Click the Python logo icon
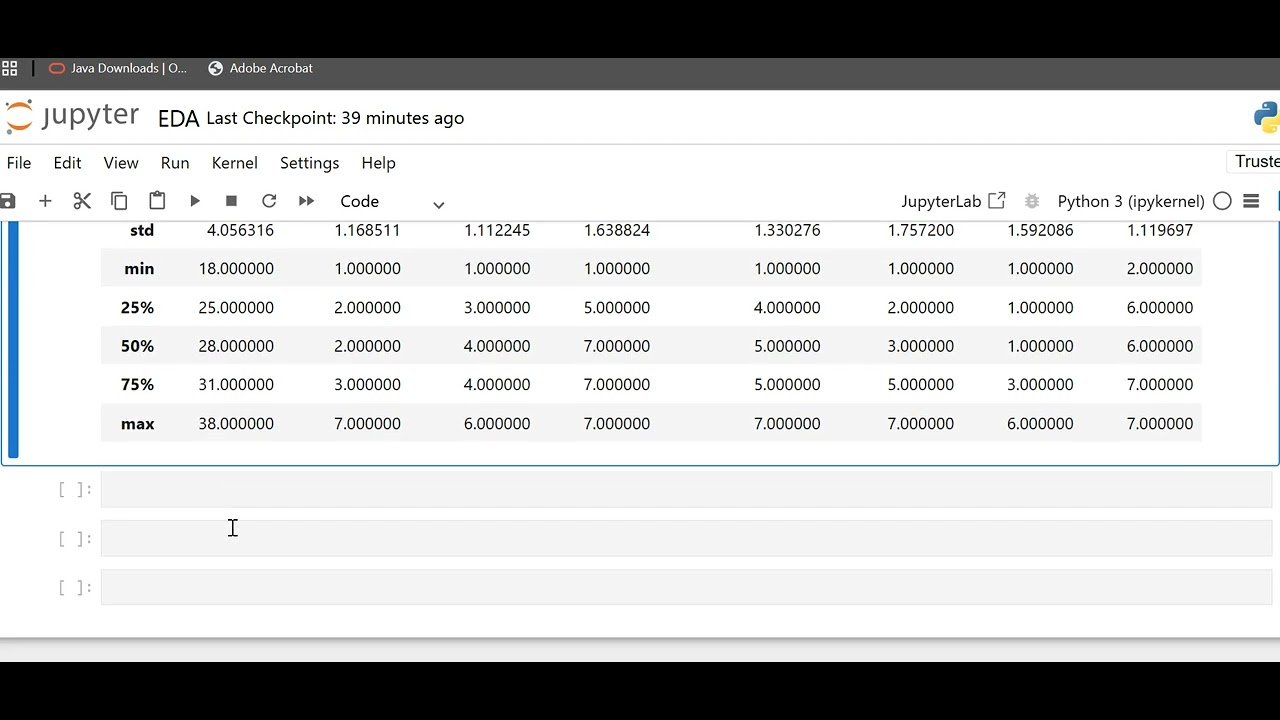The image size is (1280, 720). coord(1267,117)
